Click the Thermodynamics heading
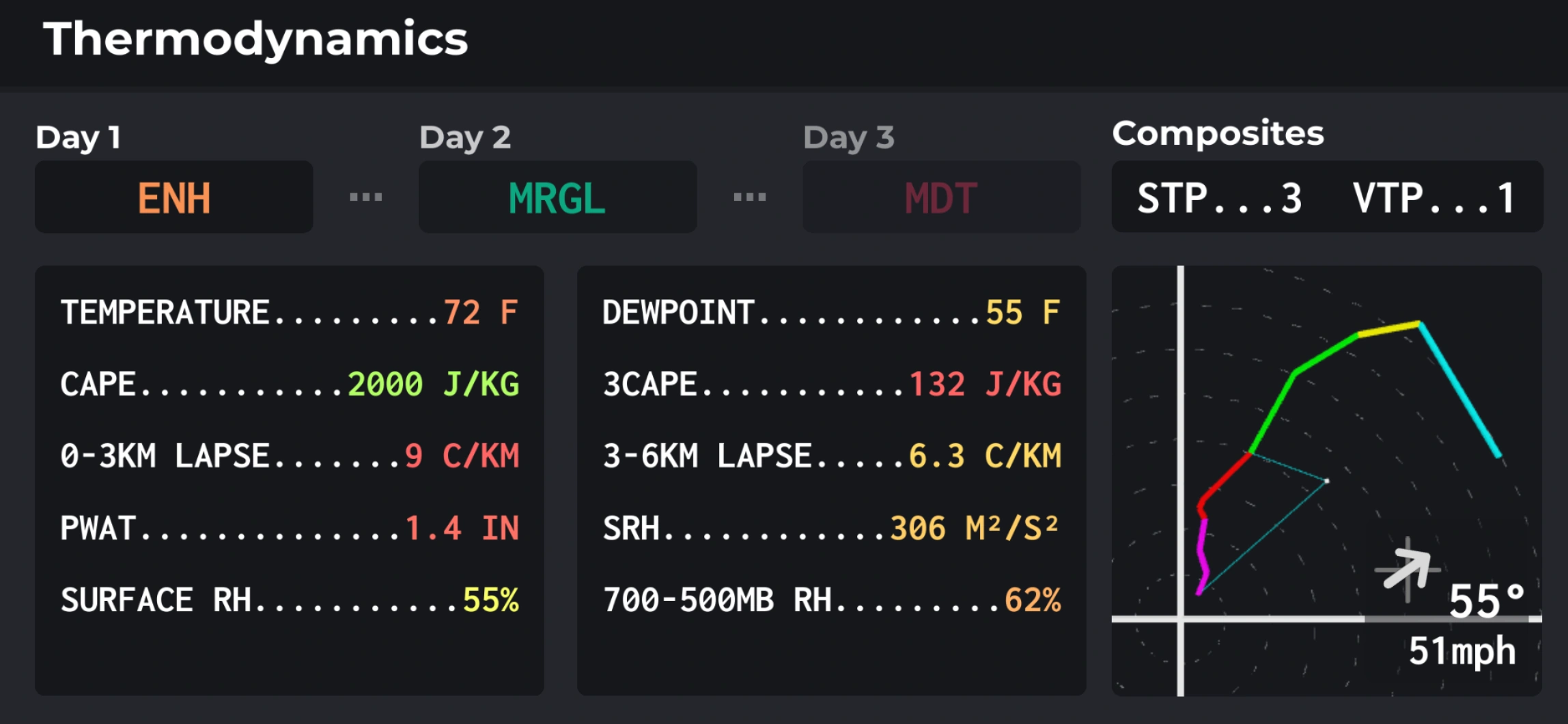1568x724 pixels. coord(255,39)
